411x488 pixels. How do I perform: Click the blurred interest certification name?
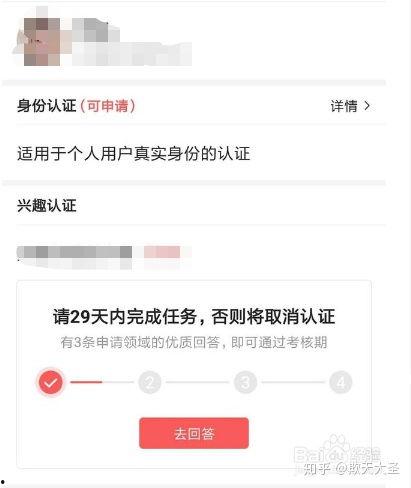(x=75, y=256)
